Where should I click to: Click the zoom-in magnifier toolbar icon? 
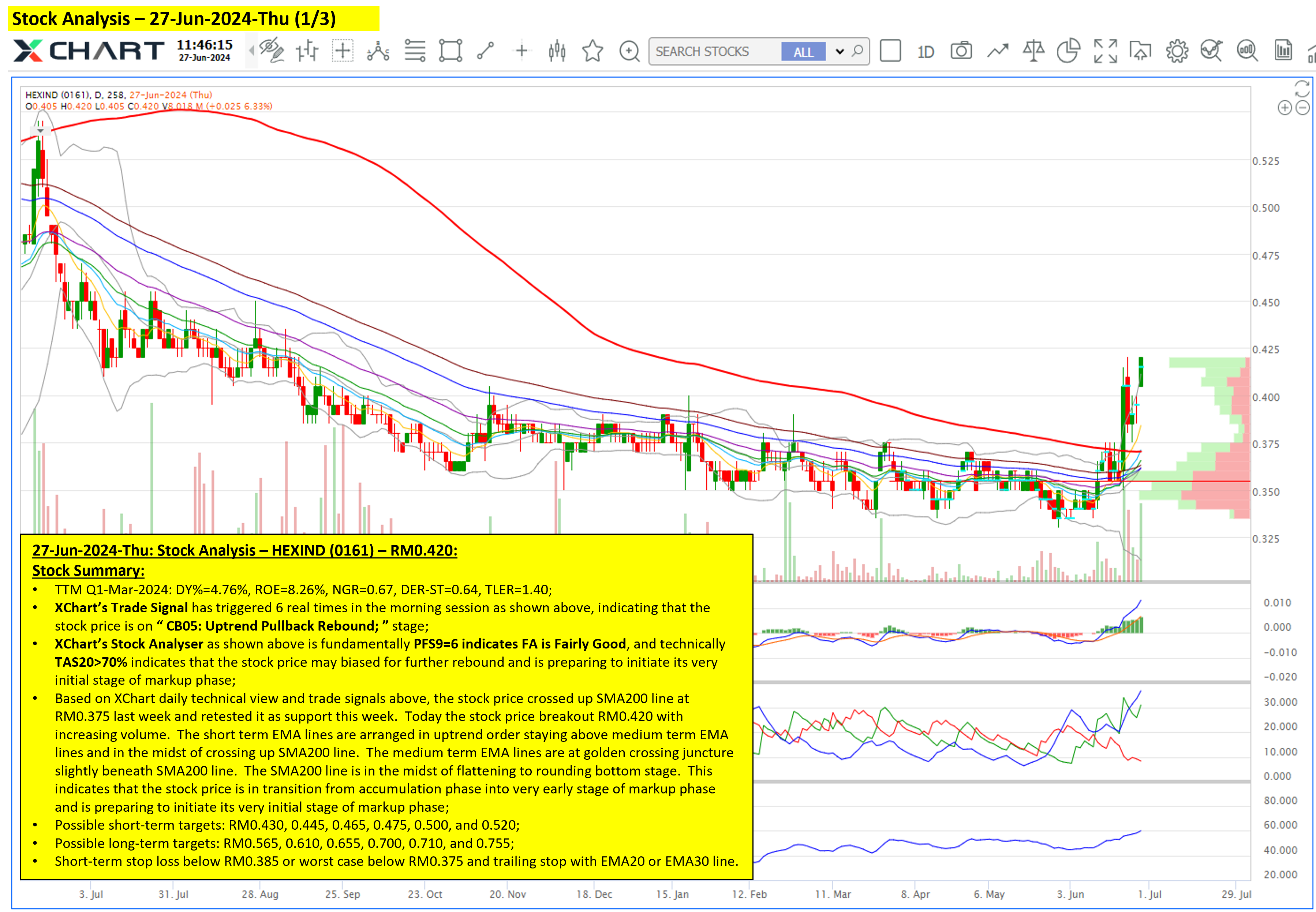click(629, 51)
